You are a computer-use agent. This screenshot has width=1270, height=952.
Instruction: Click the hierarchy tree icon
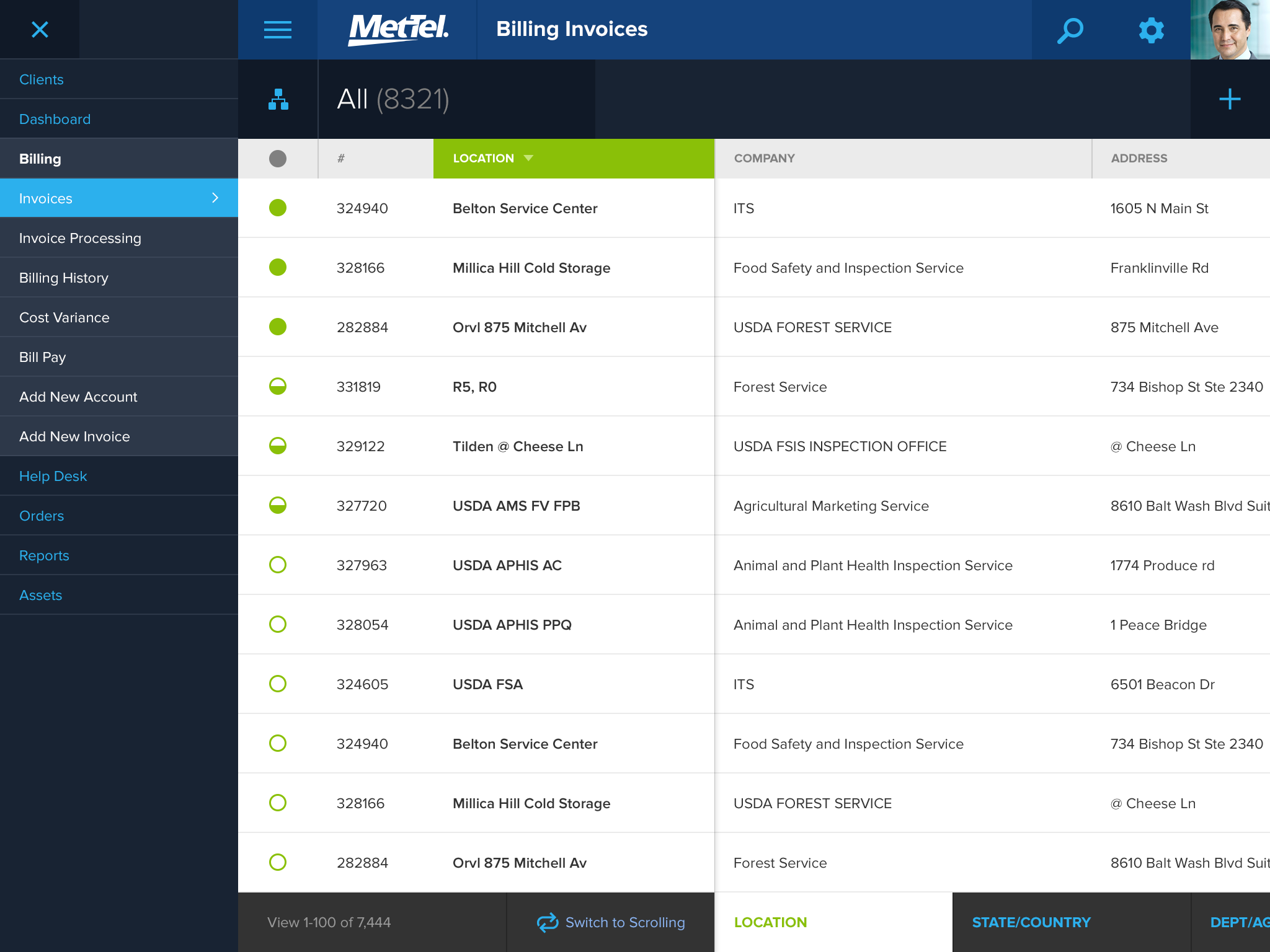(x=278, y=99)
